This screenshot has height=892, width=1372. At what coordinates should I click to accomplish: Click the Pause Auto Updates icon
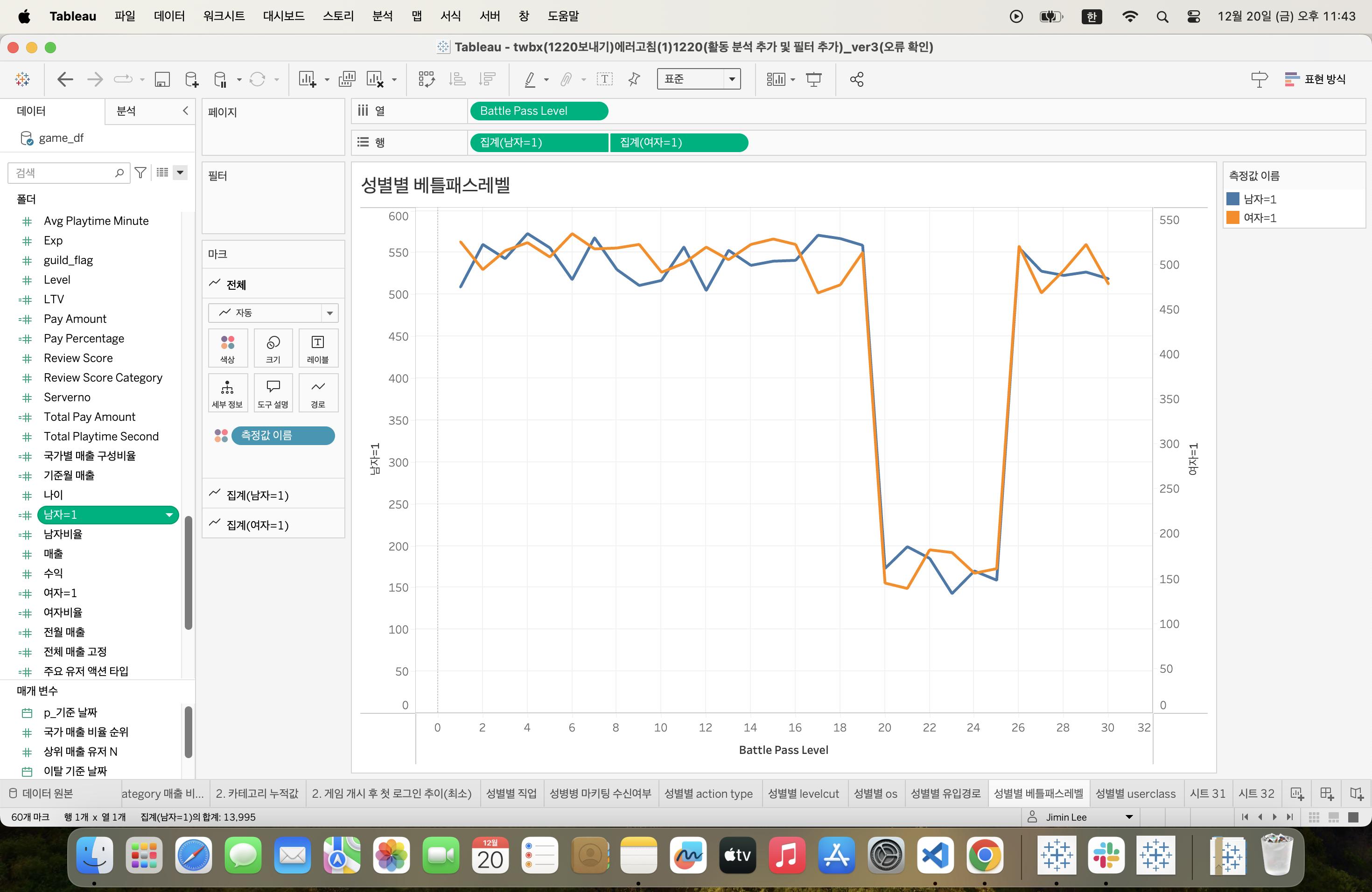point(220,79)
